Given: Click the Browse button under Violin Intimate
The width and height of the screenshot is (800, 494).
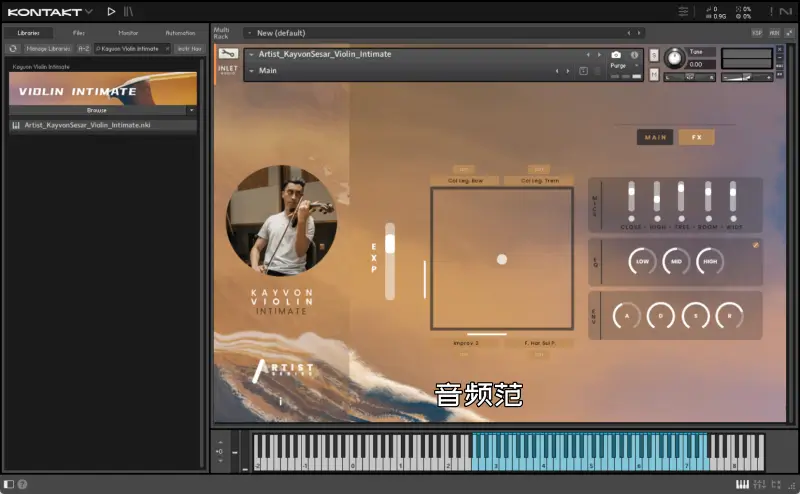Looking at the screenshot, I should [97, 110].
